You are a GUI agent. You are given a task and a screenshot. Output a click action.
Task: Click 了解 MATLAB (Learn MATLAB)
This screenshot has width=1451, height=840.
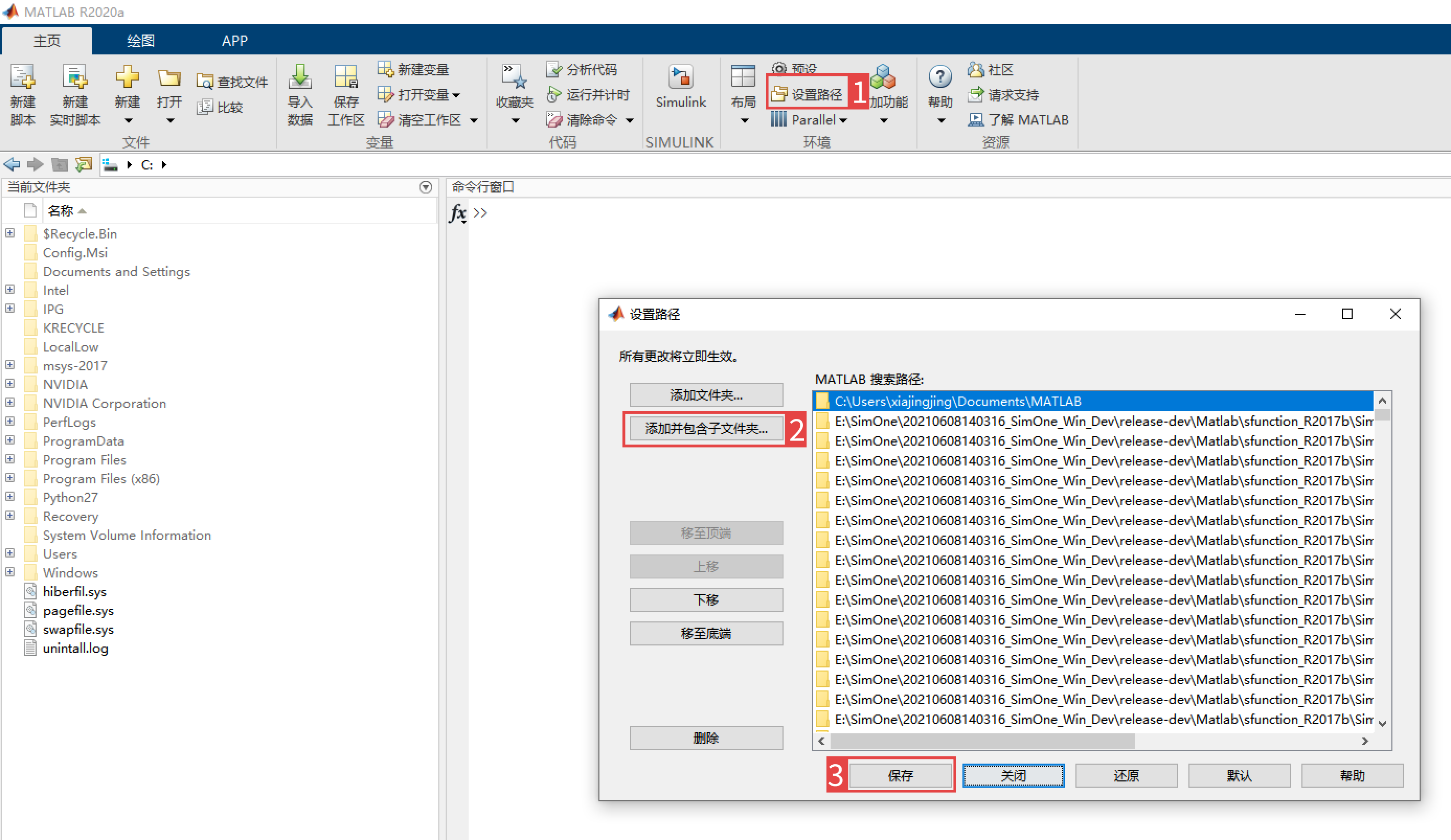coord(1018,120)
